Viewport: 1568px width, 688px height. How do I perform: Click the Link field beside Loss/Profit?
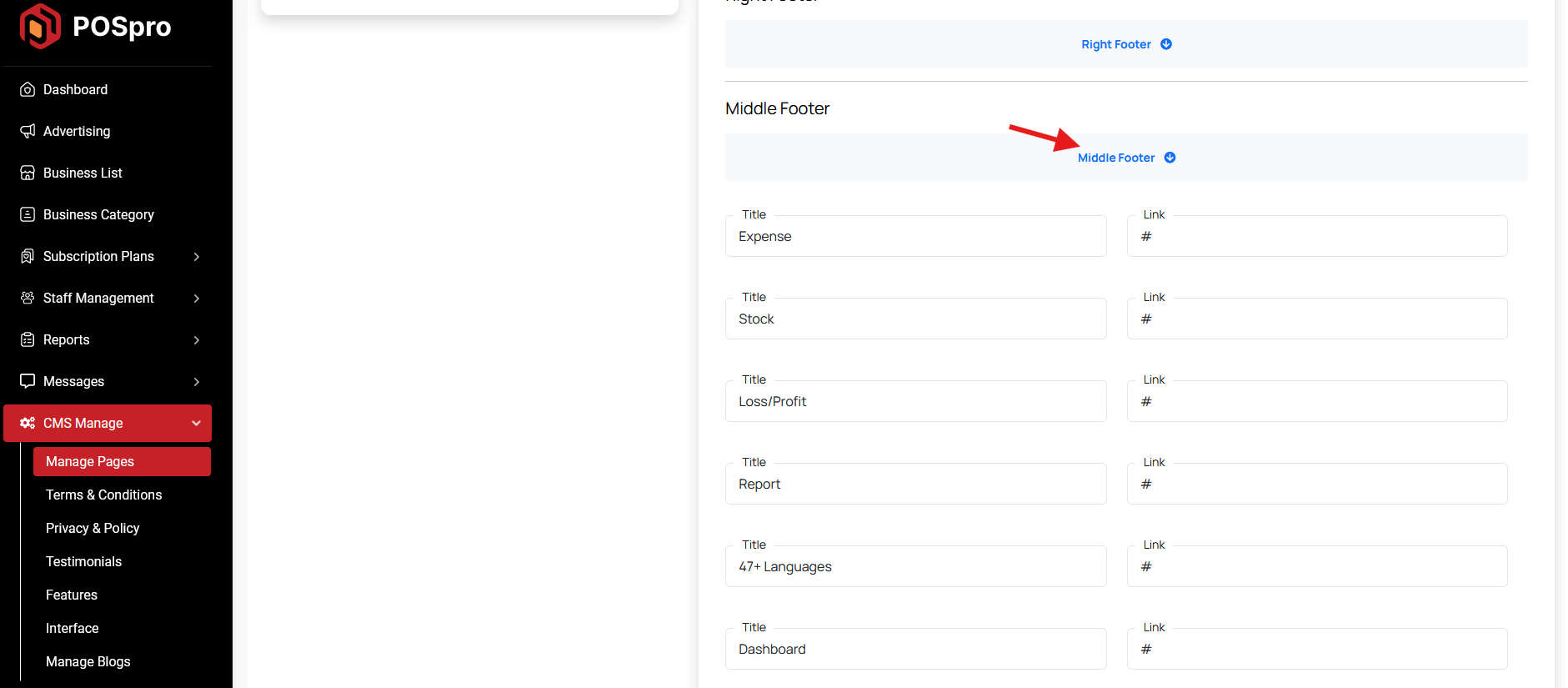(1316, 402)
